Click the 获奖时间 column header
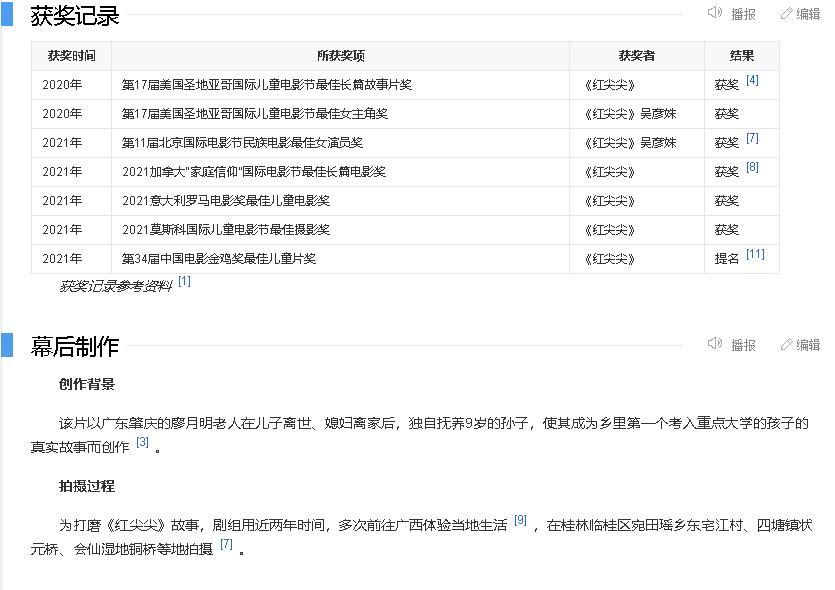This screenshot has height=590, width=835. coord(71,56)
